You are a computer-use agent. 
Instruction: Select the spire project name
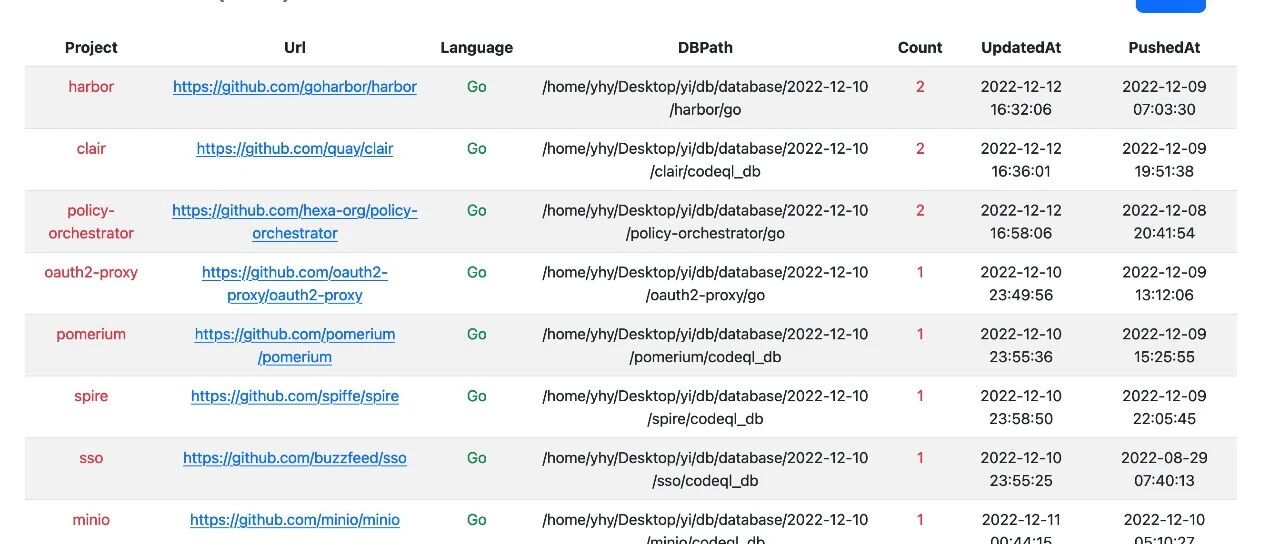(x=91, y=397)
